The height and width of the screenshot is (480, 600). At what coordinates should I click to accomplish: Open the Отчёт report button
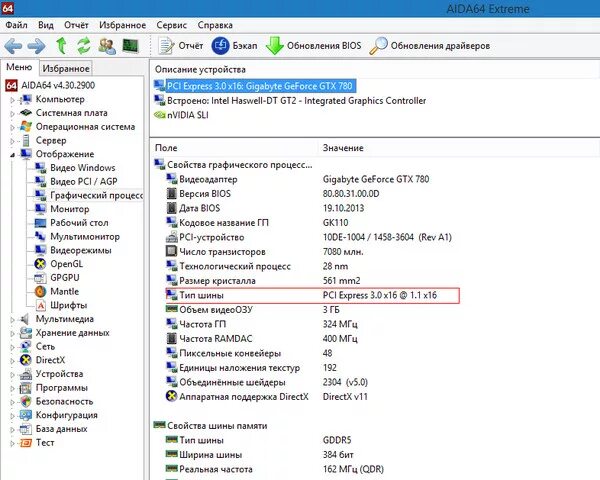click(181, 46)
